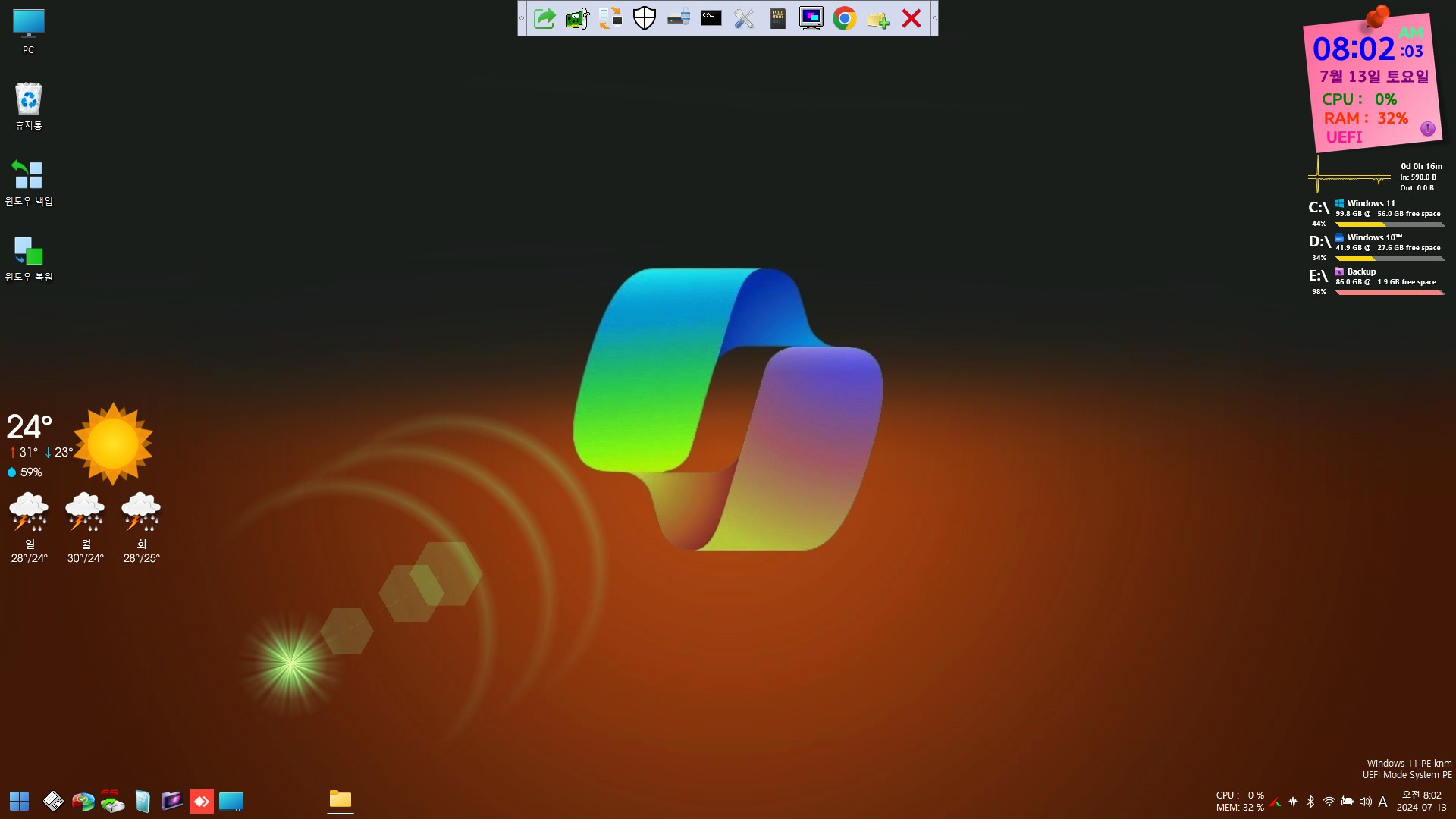
Task: Click the waveform audio tray icon
Action: [1293, 802]
